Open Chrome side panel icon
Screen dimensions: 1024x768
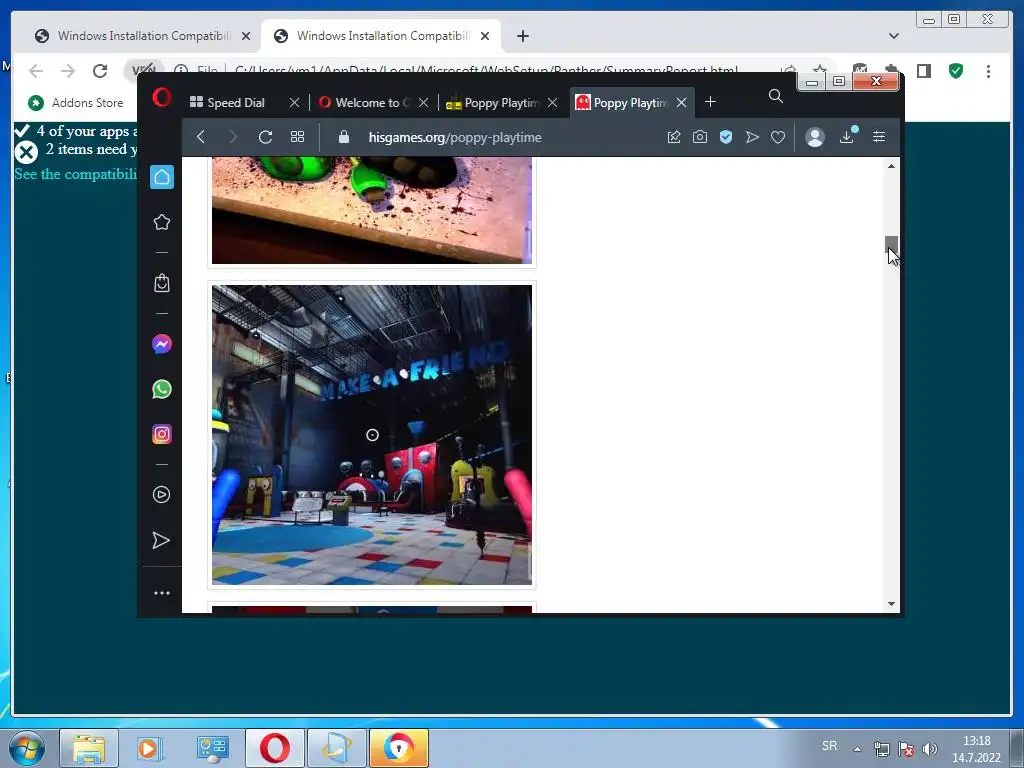pos(923,71)
